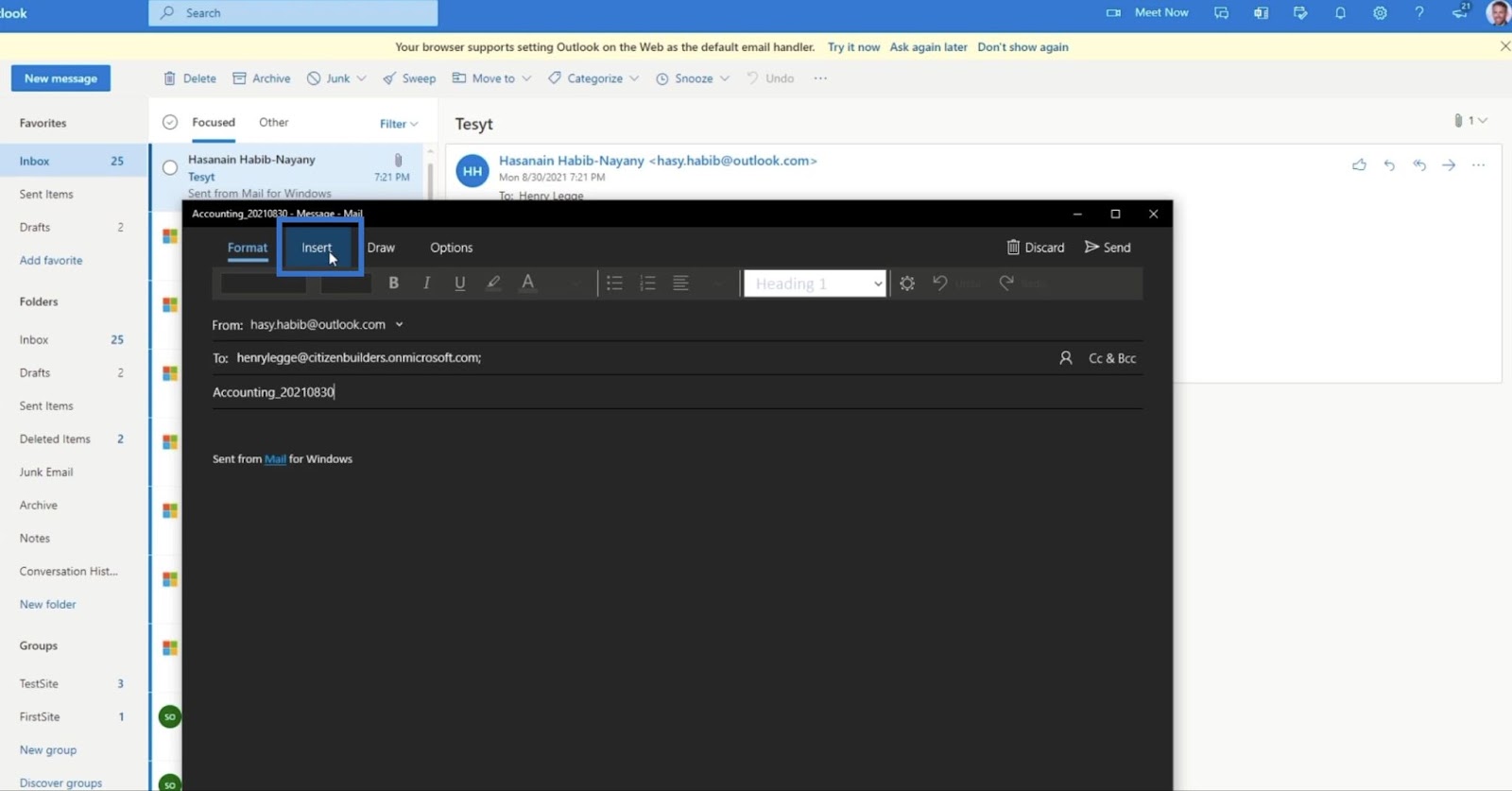Open the Deleted Items folder

(x=55, y=439)
